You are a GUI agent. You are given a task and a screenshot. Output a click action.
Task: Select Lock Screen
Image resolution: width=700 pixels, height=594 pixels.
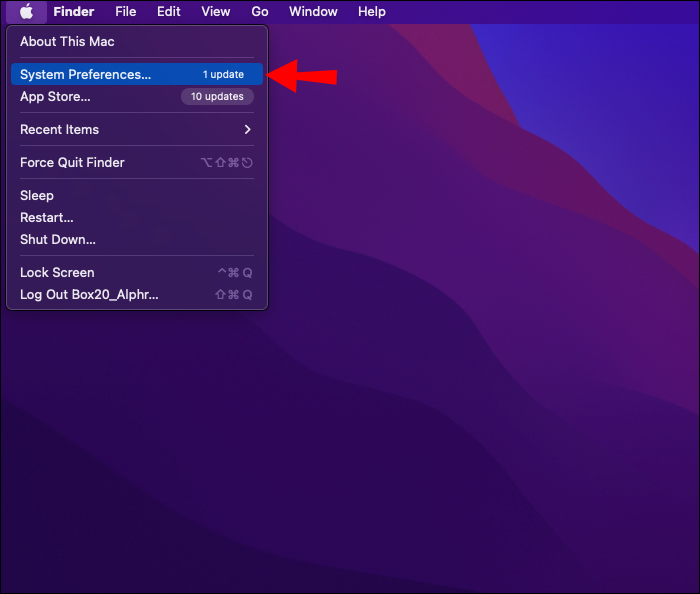pos(137,272)
